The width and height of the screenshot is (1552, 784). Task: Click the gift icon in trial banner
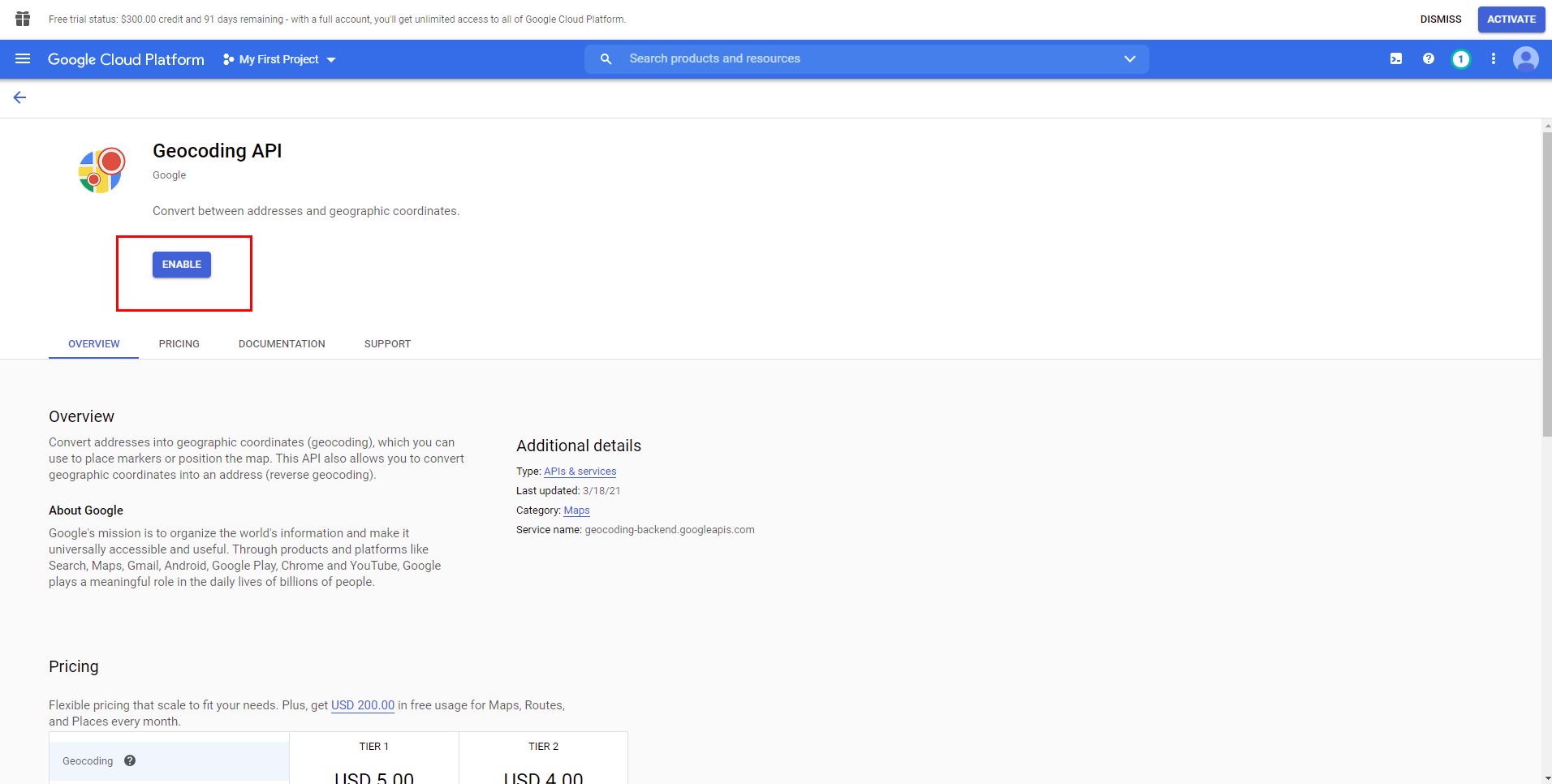click(x=23, y=19)
